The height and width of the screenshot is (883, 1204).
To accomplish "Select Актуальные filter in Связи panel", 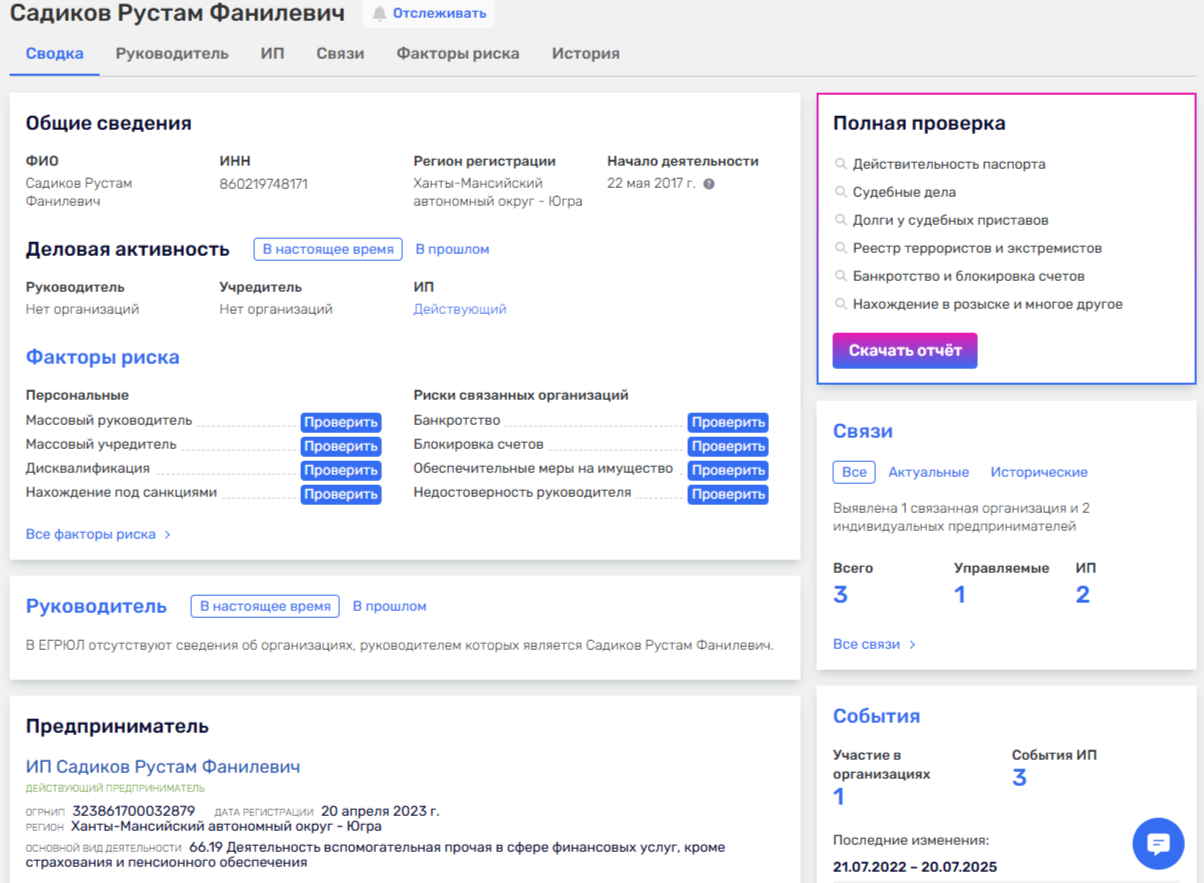I will [x=928, y=472].
